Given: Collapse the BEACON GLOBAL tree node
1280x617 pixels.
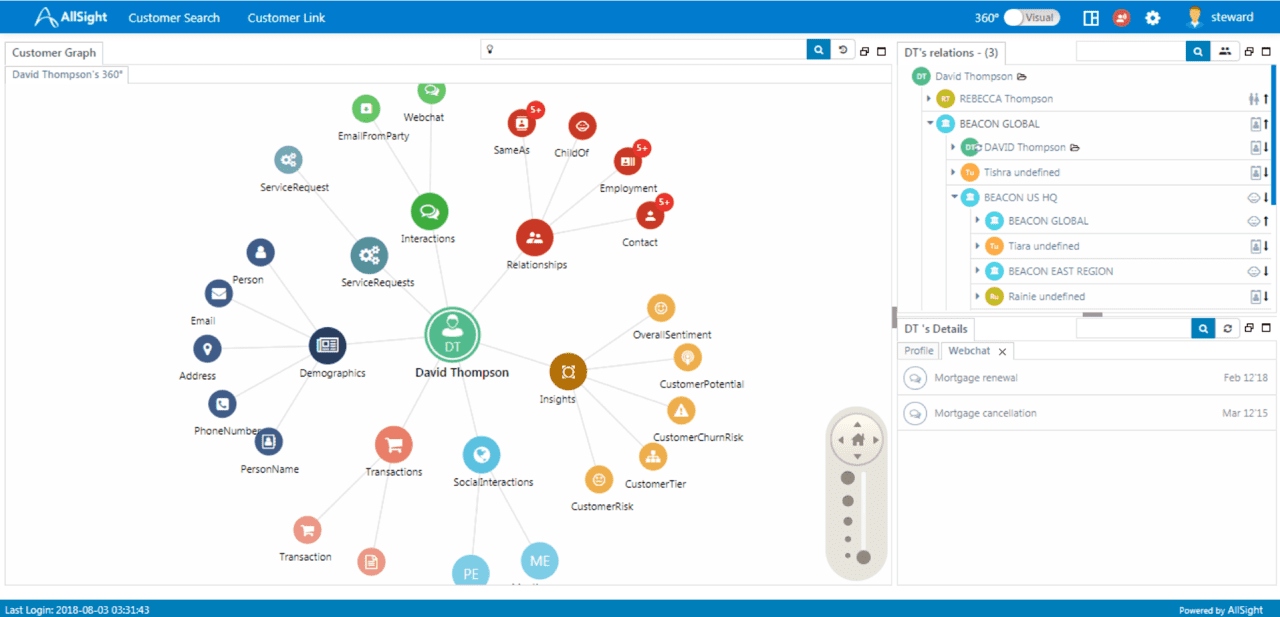Looking at the screenshot, I should pos(929,124).
